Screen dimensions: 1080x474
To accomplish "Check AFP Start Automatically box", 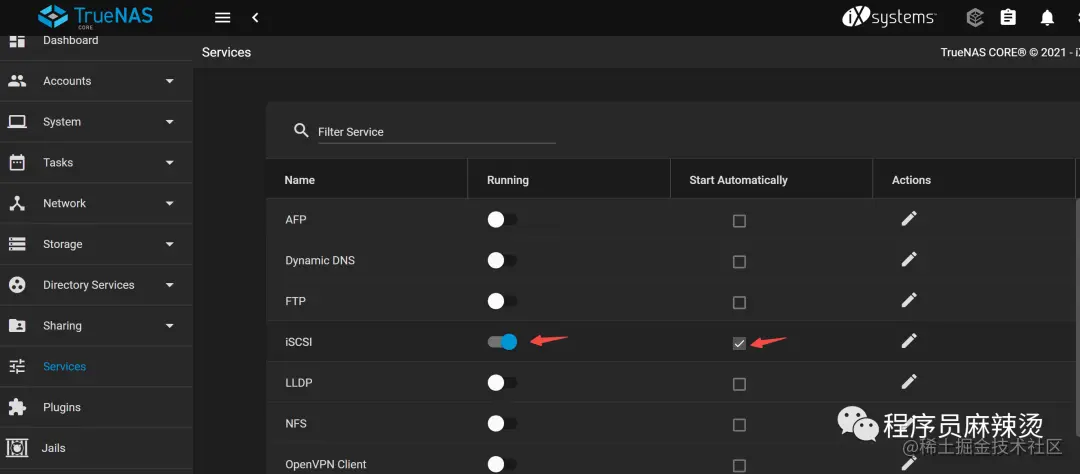I will [x=739, y=221].
